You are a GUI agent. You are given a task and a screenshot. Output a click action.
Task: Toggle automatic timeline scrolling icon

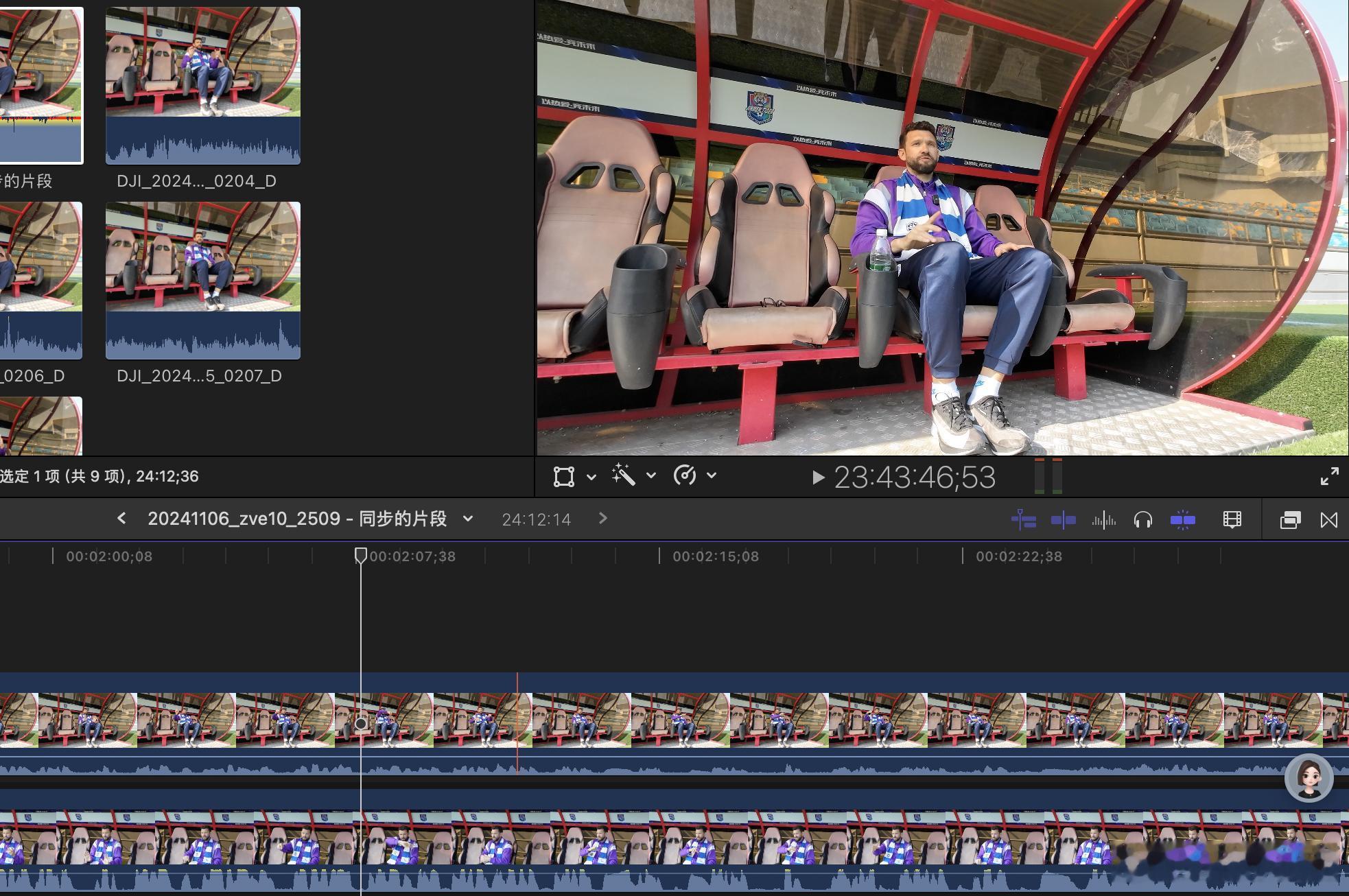click(1023, 520)
